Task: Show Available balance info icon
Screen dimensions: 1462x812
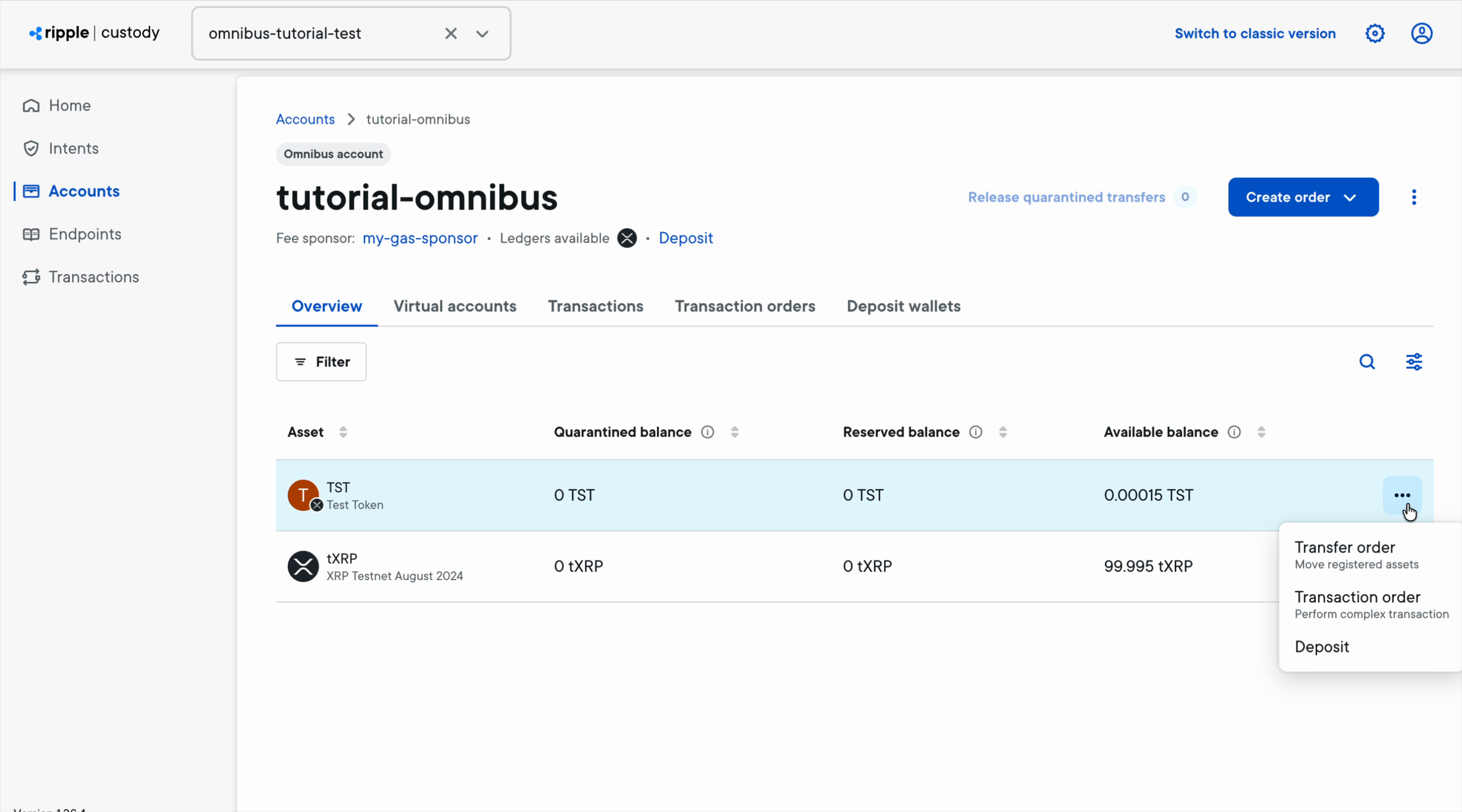Action: click(x=1234, y=432)
